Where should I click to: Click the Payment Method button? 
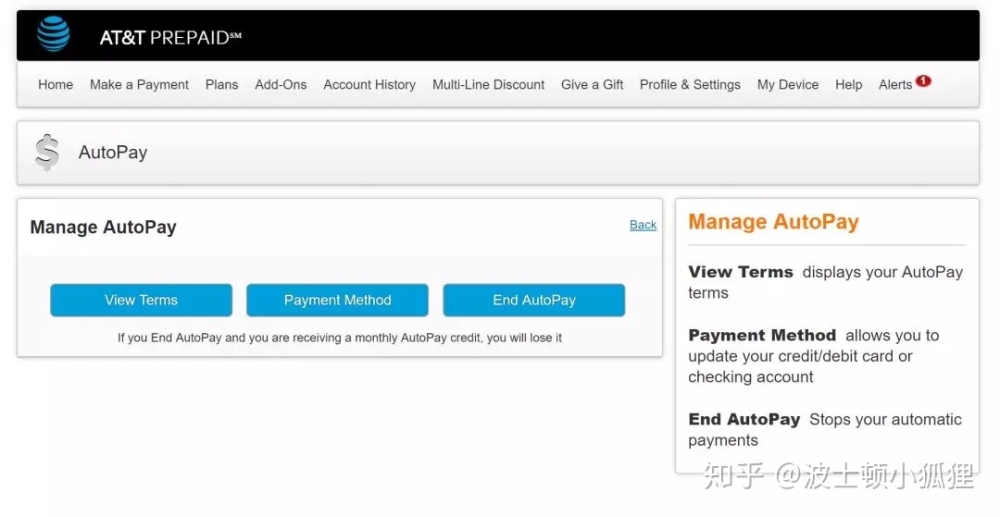tap(337, 300)
